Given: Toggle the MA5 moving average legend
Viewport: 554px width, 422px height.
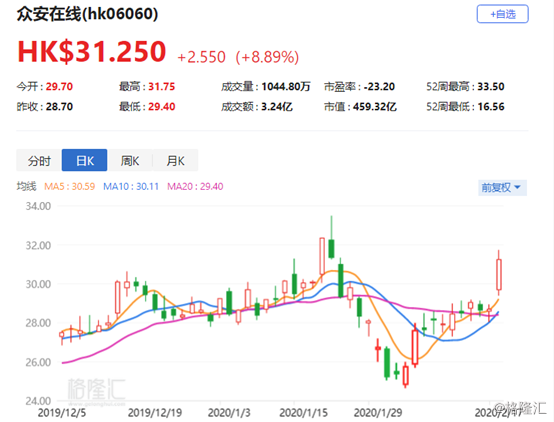Looking at the screenshot, I should tap(70, 186).
